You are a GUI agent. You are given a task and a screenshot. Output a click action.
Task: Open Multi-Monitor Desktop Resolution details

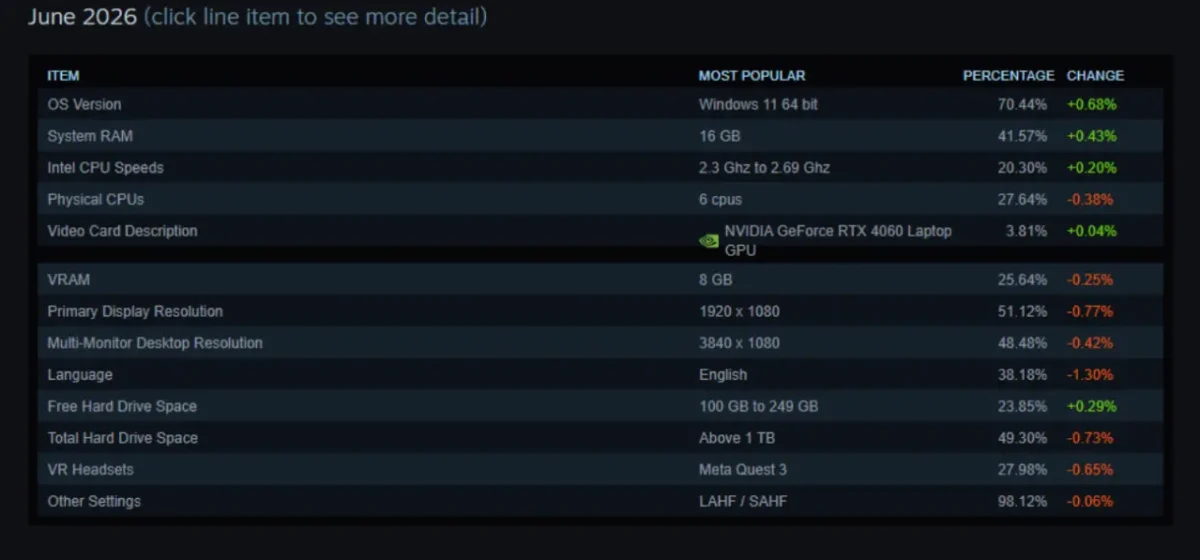coord(600,343)
